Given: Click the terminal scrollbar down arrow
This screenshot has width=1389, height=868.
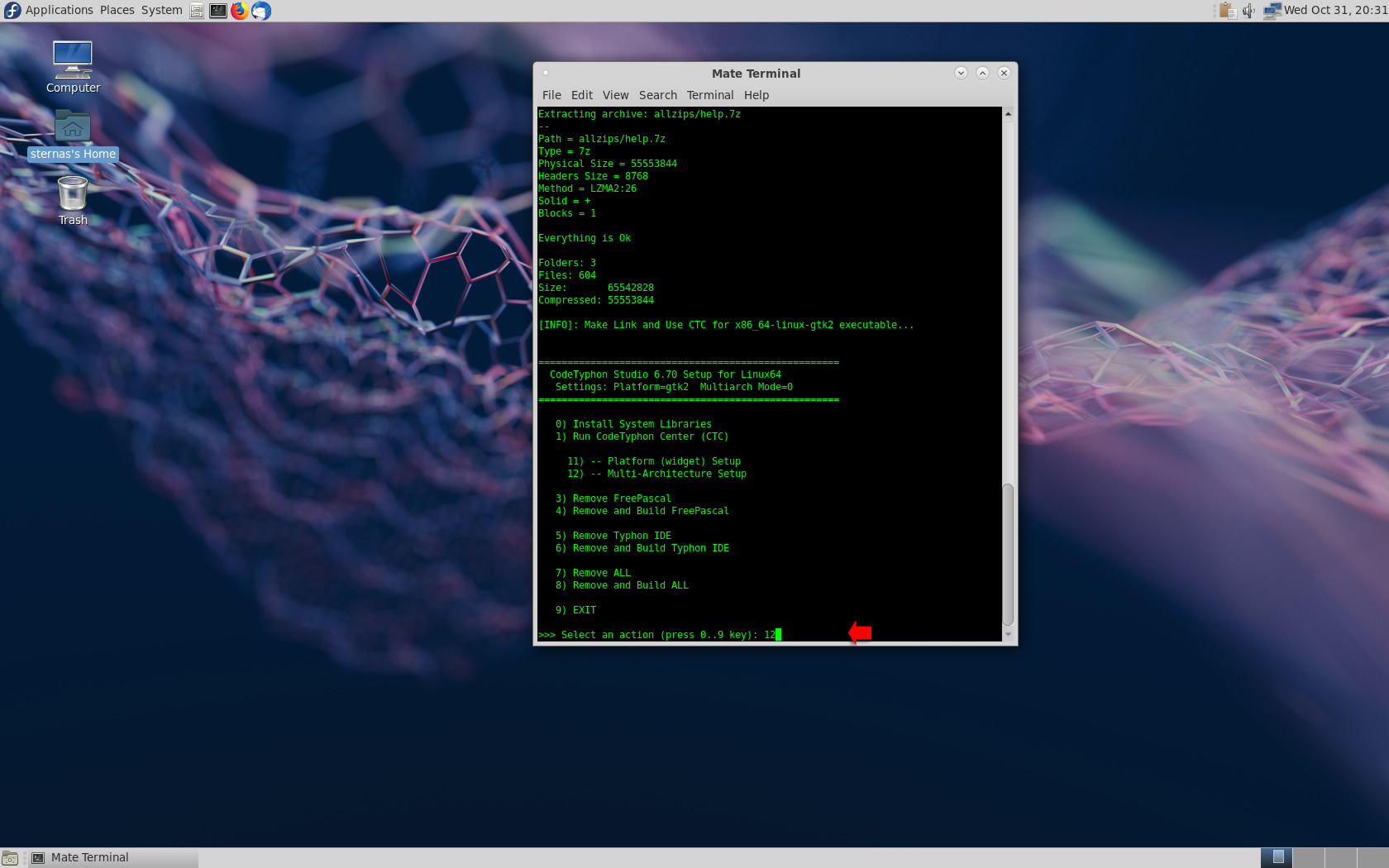Looking at the screenshot, I should pos(1008,635).
